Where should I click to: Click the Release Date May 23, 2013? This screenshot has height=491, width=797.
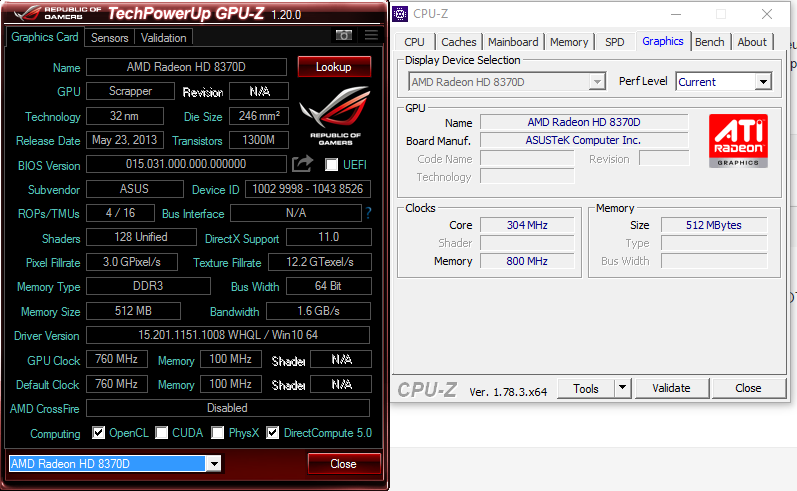125,140
